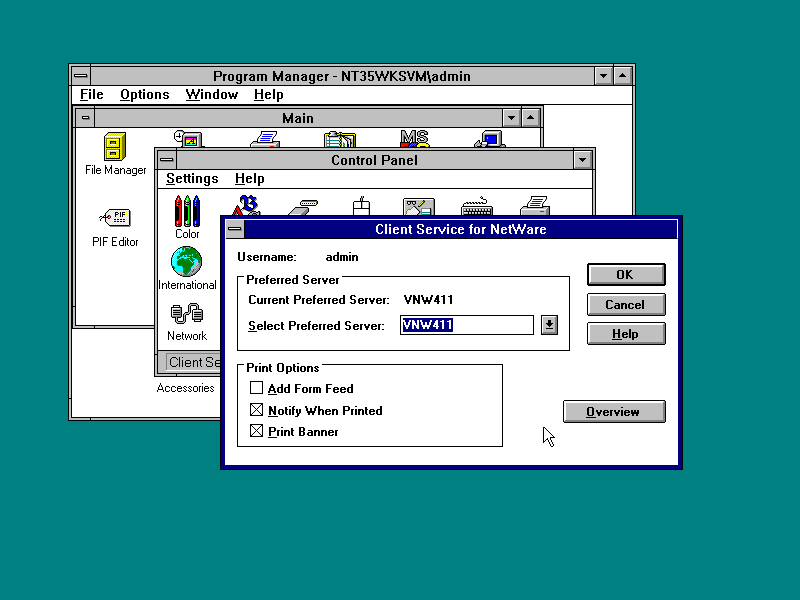Open the Help menu in Program Manager
This screenshot has width=800, height=600.
click(268, 94)
